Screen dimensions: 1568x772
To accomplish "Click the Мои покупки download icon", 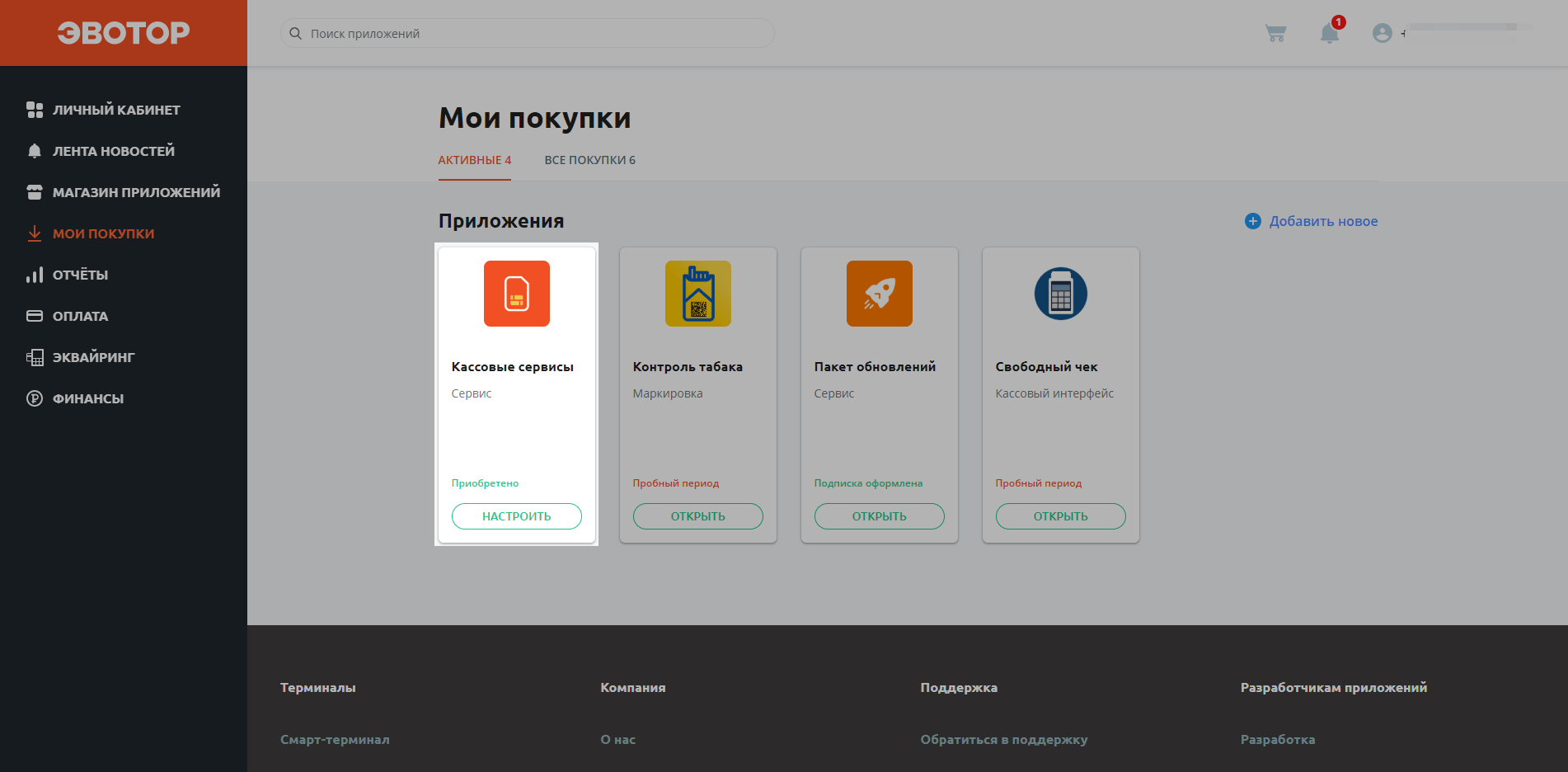I will (x=35, y=233).
